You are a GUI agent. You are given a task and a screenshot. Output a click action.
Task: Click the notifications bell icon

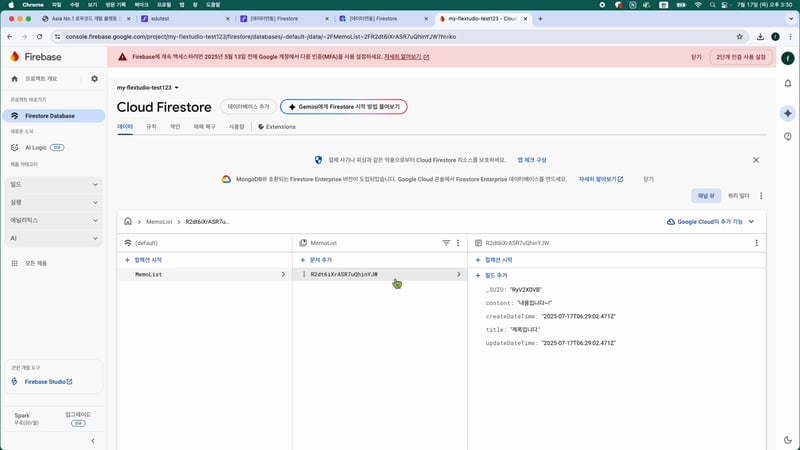[788, 85]
